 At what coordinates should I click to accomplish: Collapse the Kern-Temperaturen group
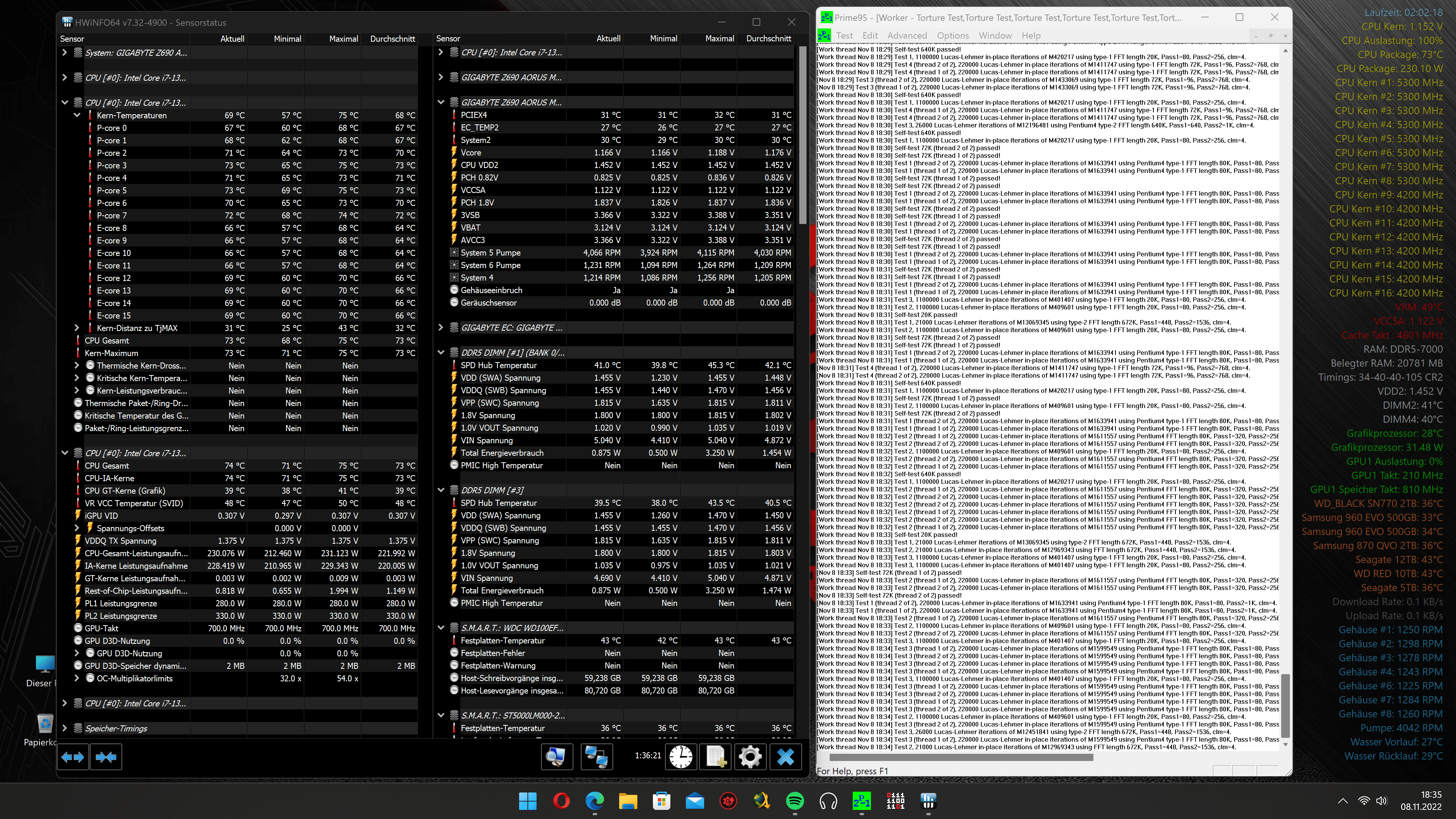click(x=77, y=115)
